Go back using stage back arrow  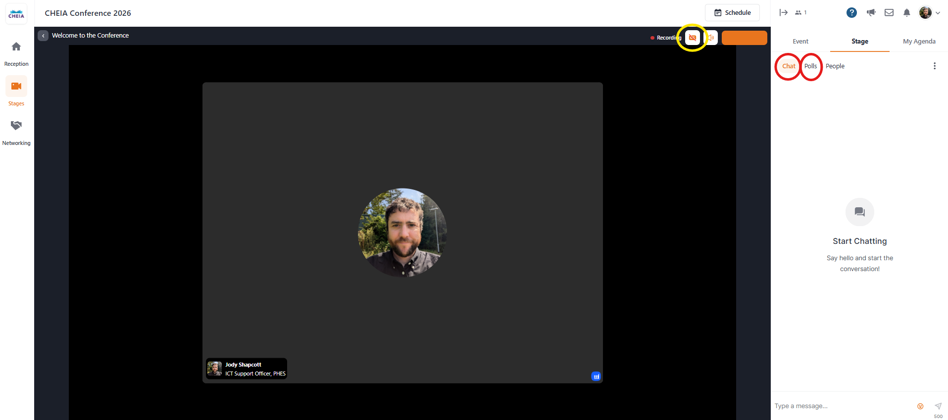(43, 36)
